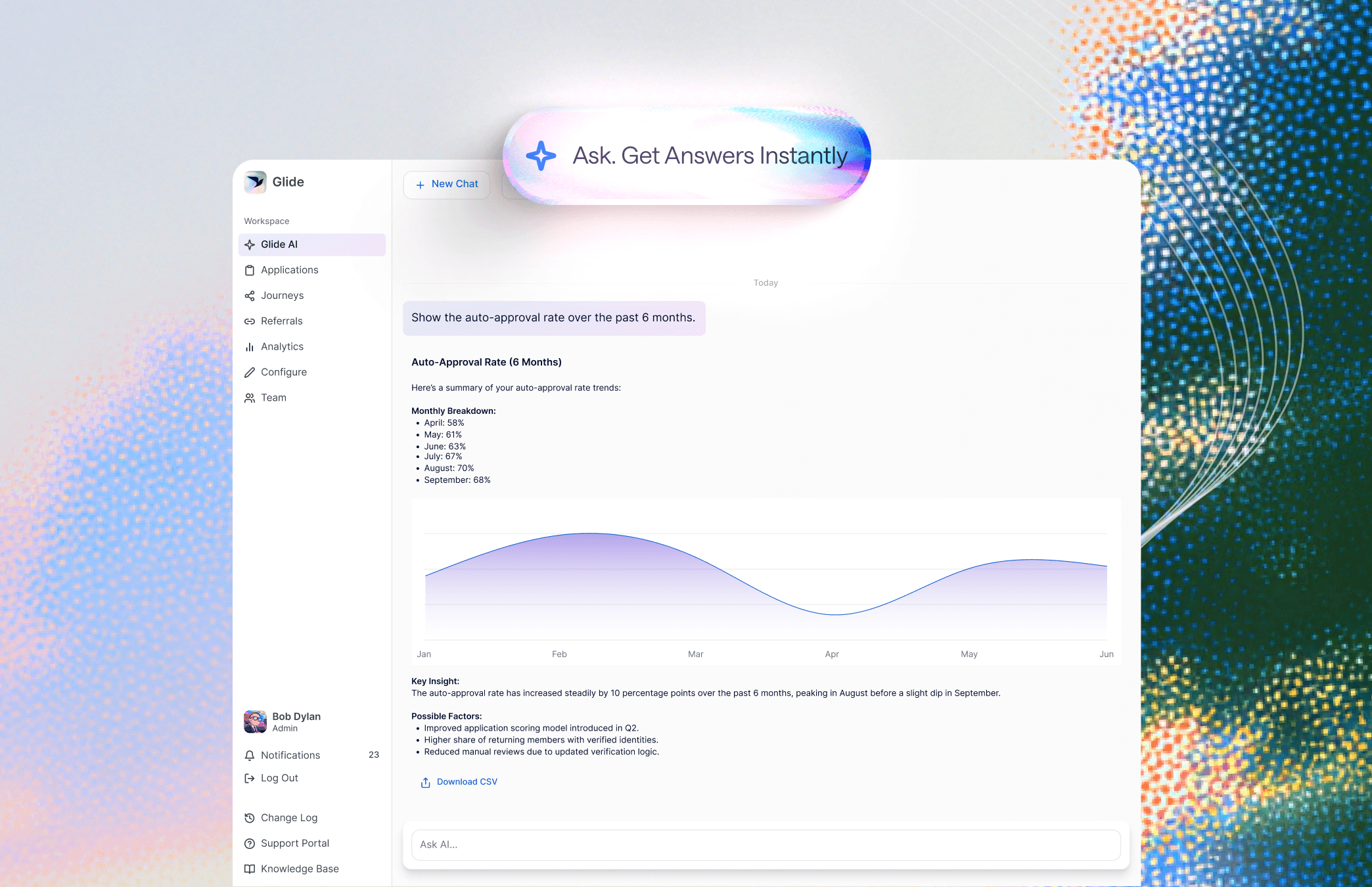Image resolution: width=1372 pixels, height=887 pixels.
Task: Click the Ask AI input field
Action: [x=766, y=845]
